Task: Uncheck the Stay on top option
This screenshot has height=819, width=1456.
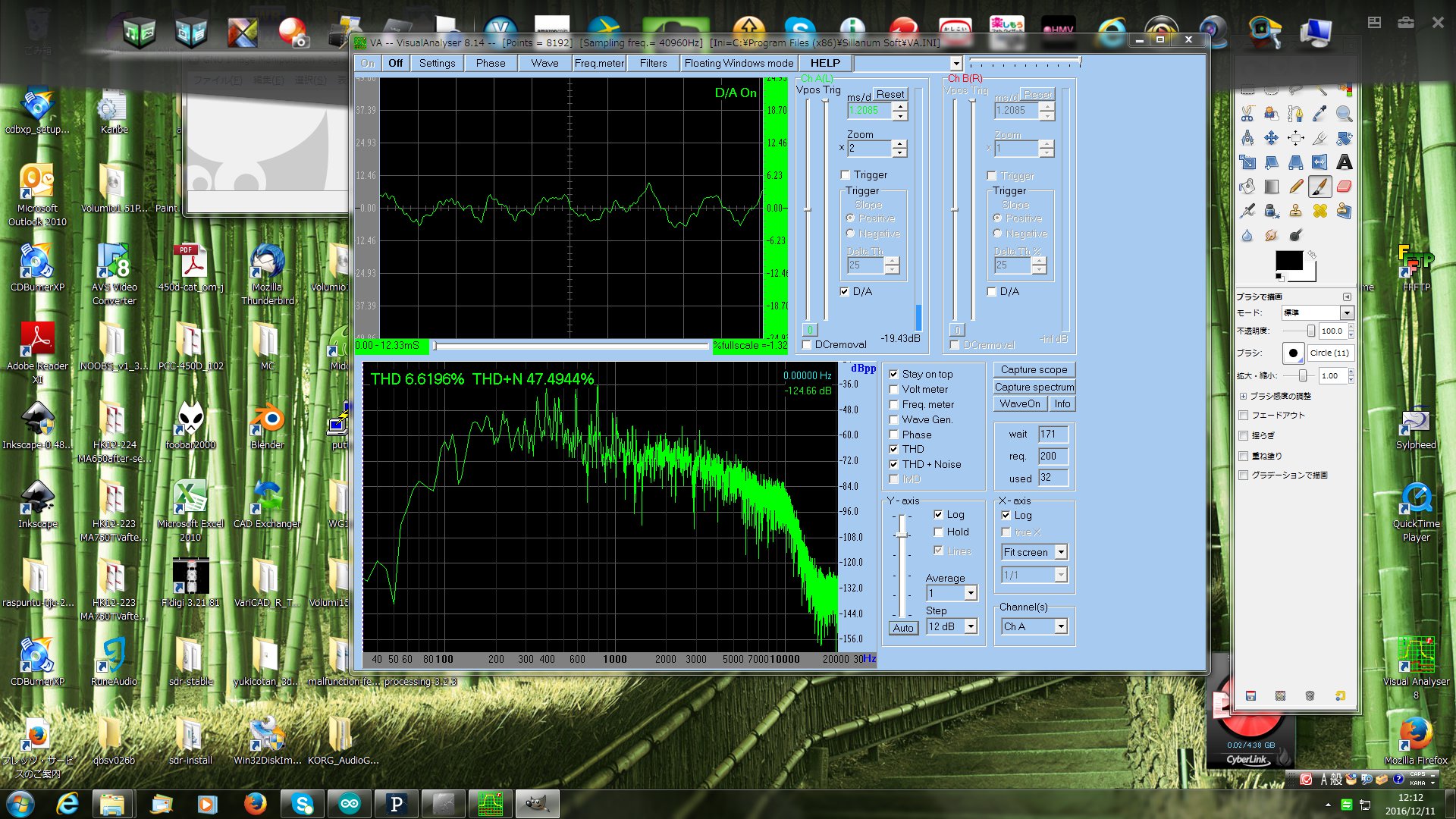Action: coord(894,374)
